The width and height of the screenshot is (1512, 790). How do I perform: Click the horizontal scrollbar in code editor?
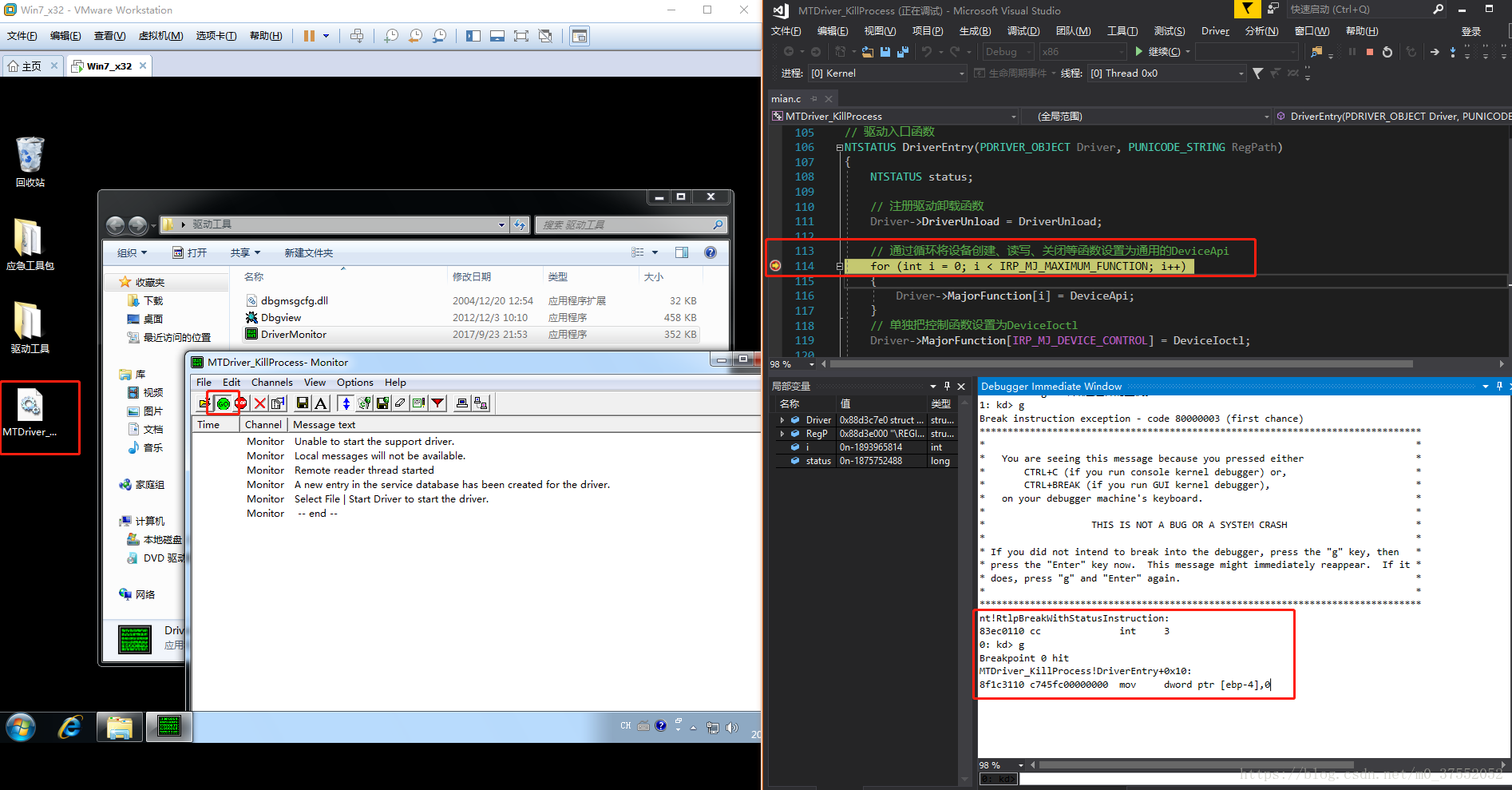pos(1121,364)
